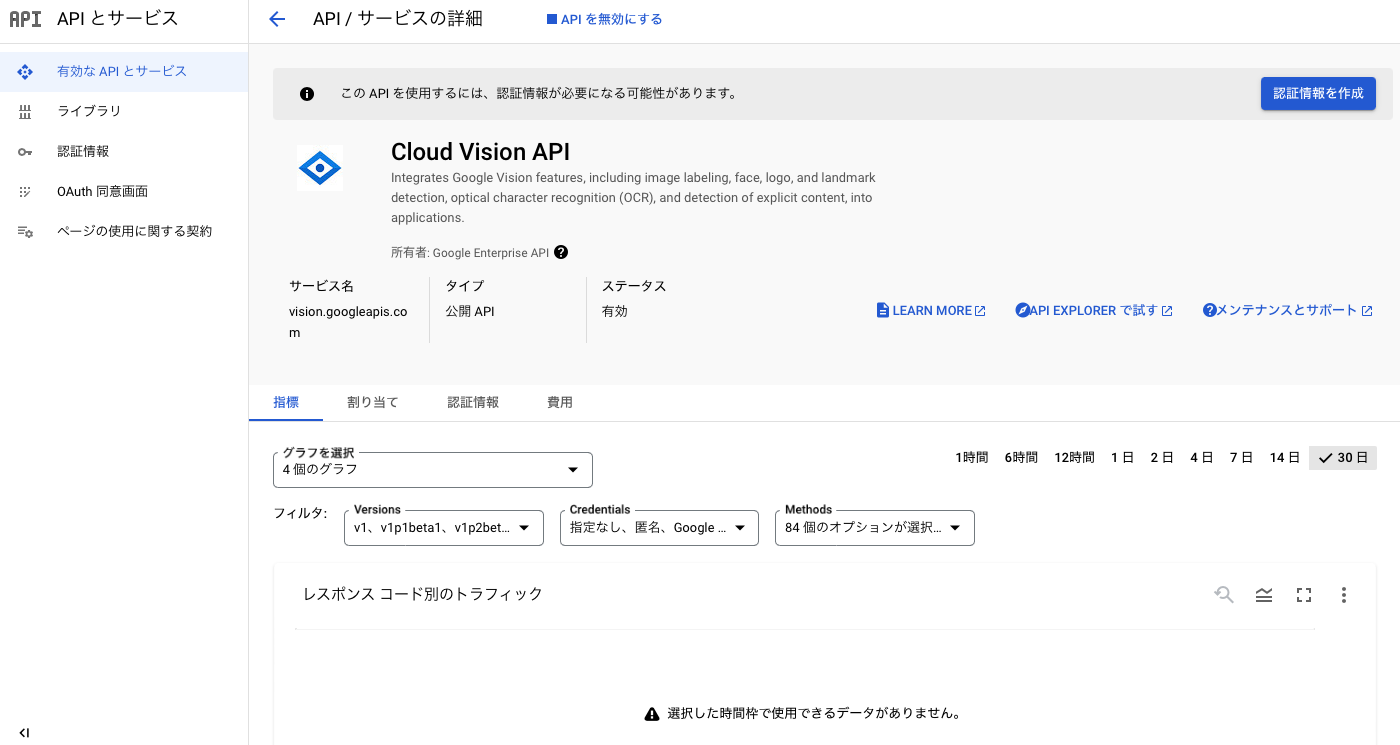This screenshot has width=1400, height=745.
Task: Click the back arrow to API list
Action: [x=277, y=18]
